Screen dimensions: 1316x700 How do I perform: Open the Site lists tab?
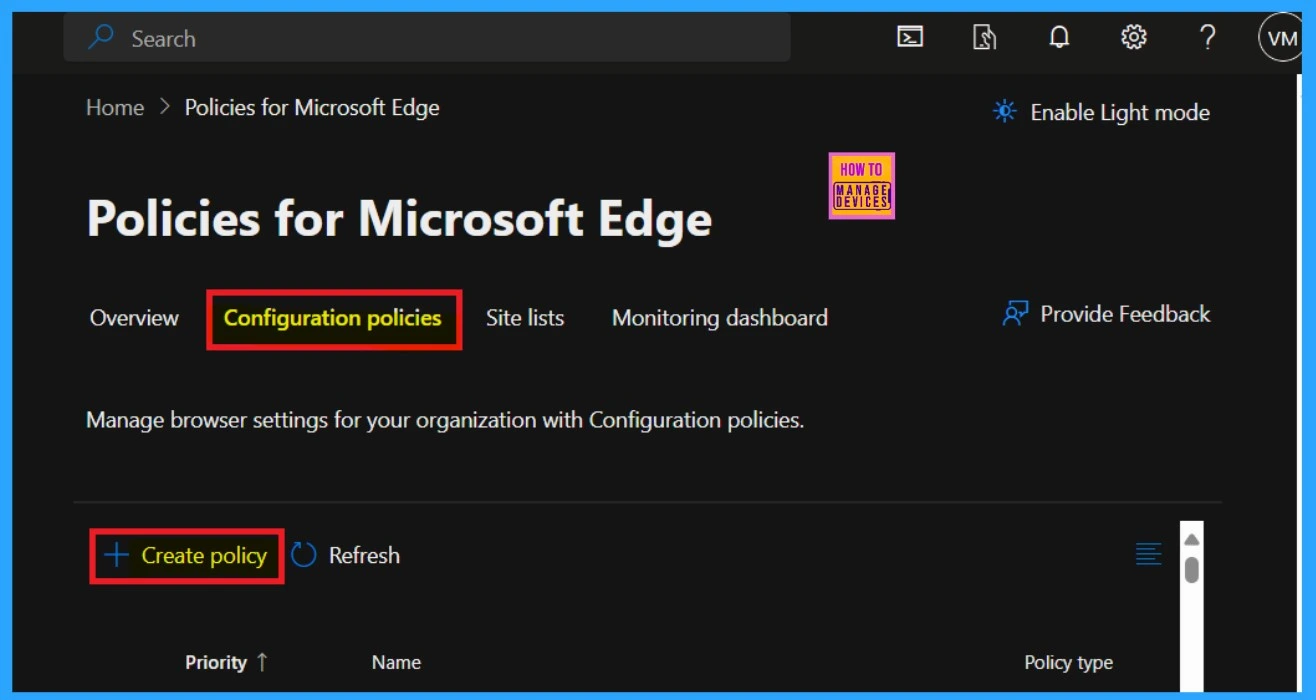[x=525, y=318]
